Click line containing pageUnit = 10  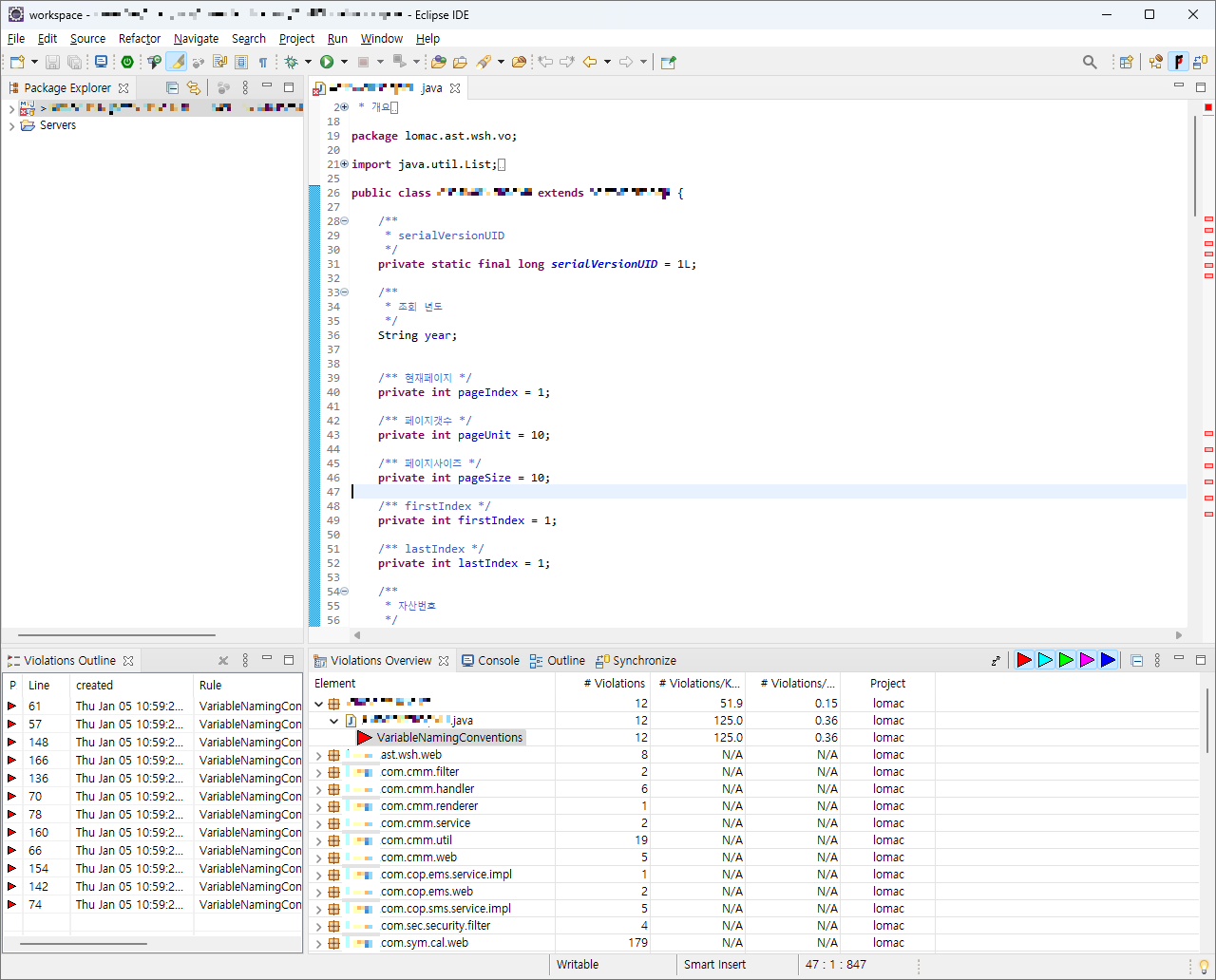click(x=464, y=435)
